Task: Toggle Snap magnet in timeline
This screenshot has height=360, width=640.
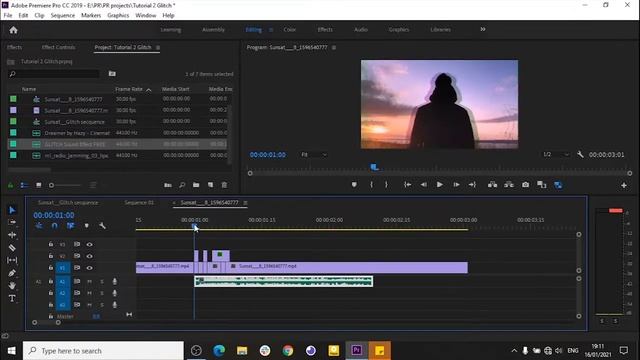Action: tap(55, 226)
